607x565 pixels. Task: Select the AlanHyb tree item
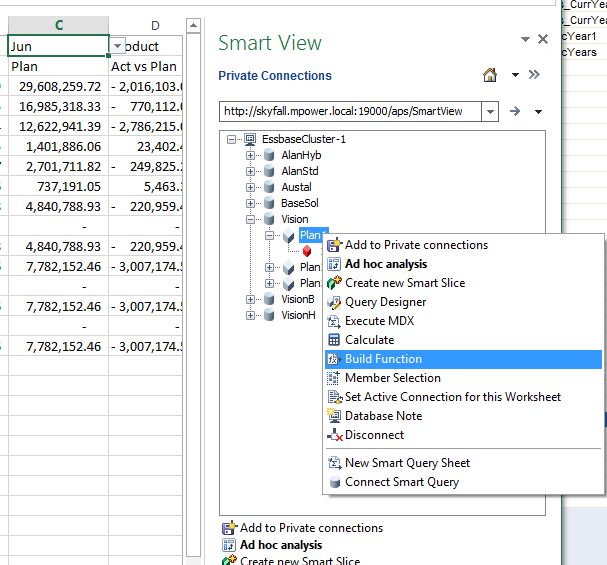[x=301, y=155]
